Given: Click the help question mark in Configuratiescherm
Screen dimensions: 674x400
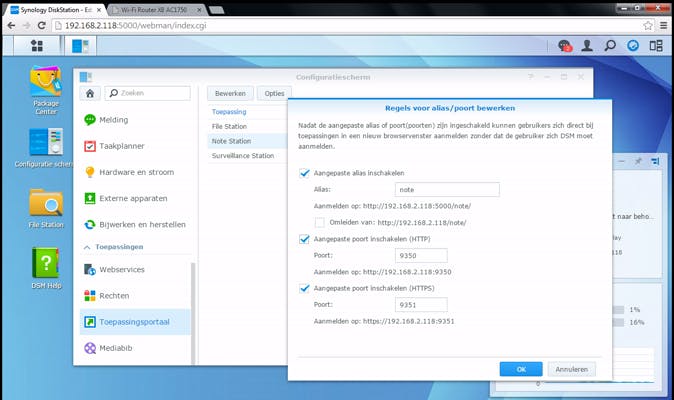Looking at the screenshot, I should pyautogui.click(x=531, y=77).
